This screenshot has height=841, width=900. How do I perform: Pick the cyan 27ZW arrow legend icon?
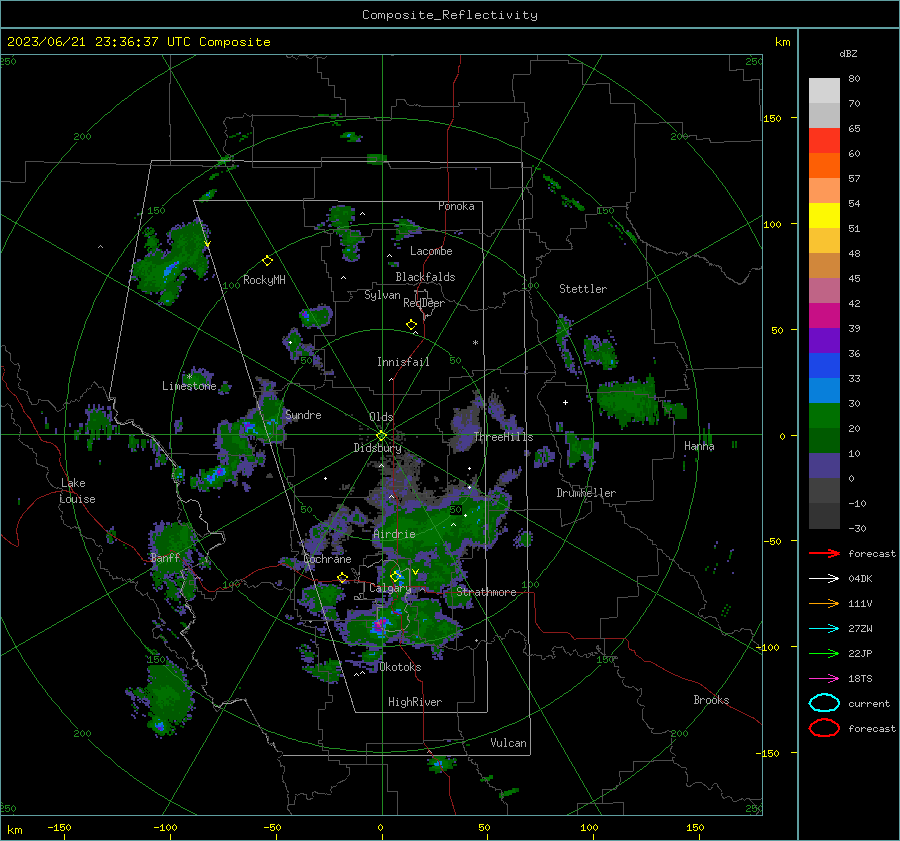pos(824,629)
